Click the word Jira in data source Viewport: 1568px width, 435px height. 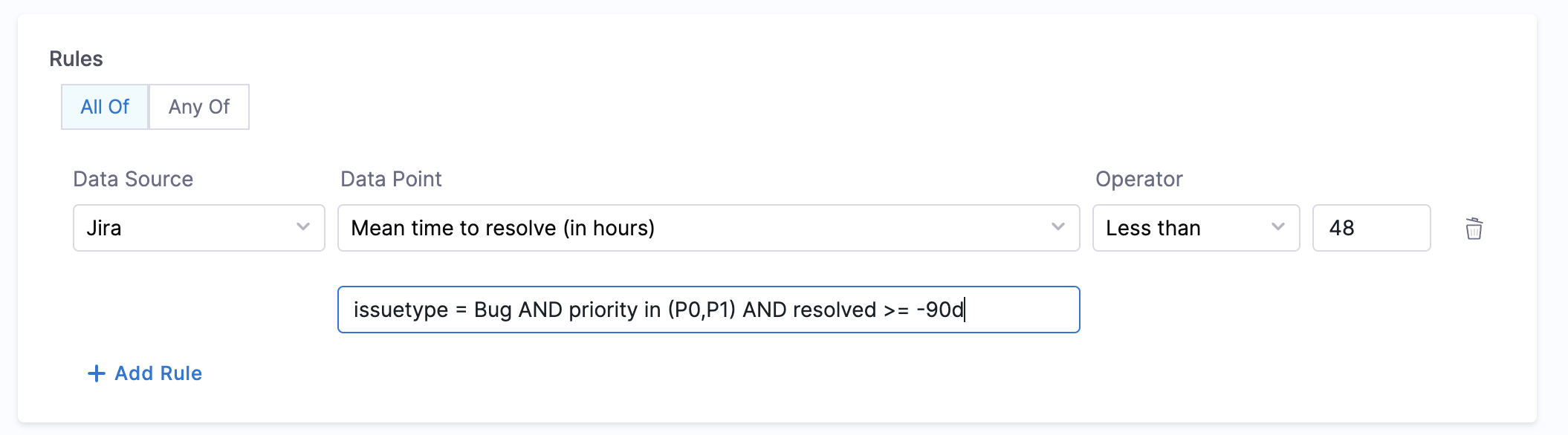[104, 228]
